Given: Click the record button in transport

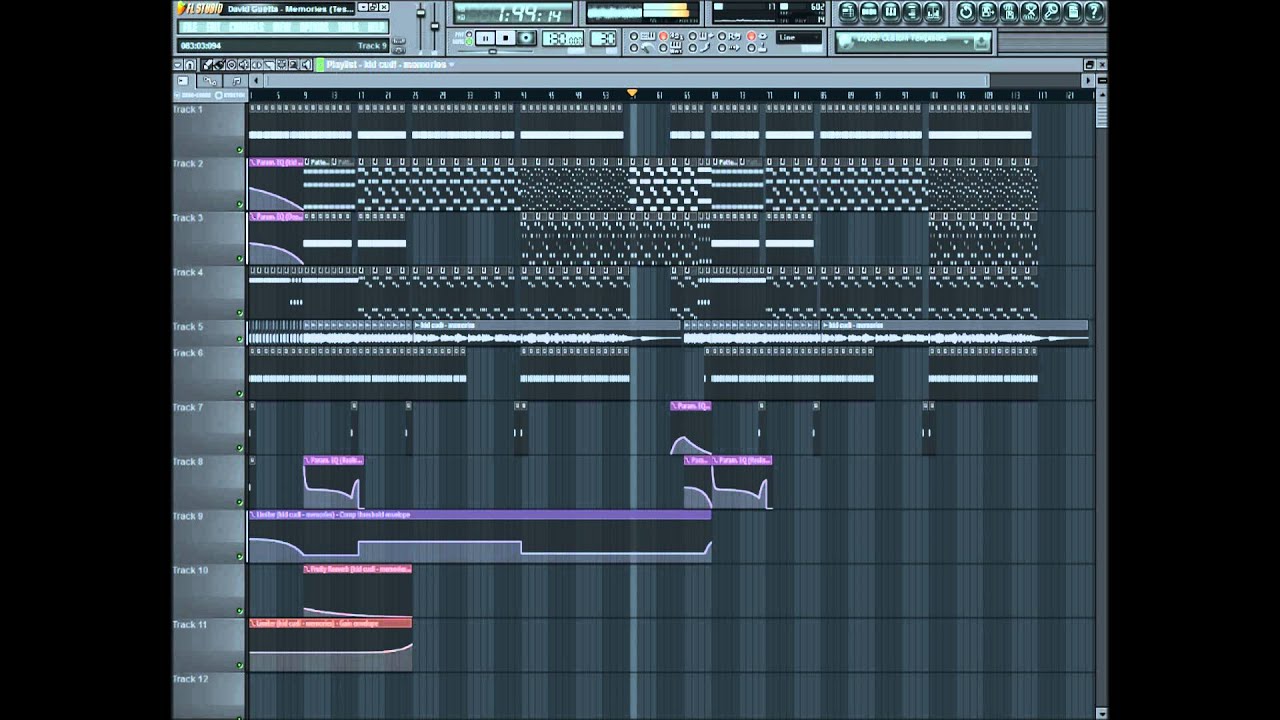Looking at the screenshot, I should point(526,38).
